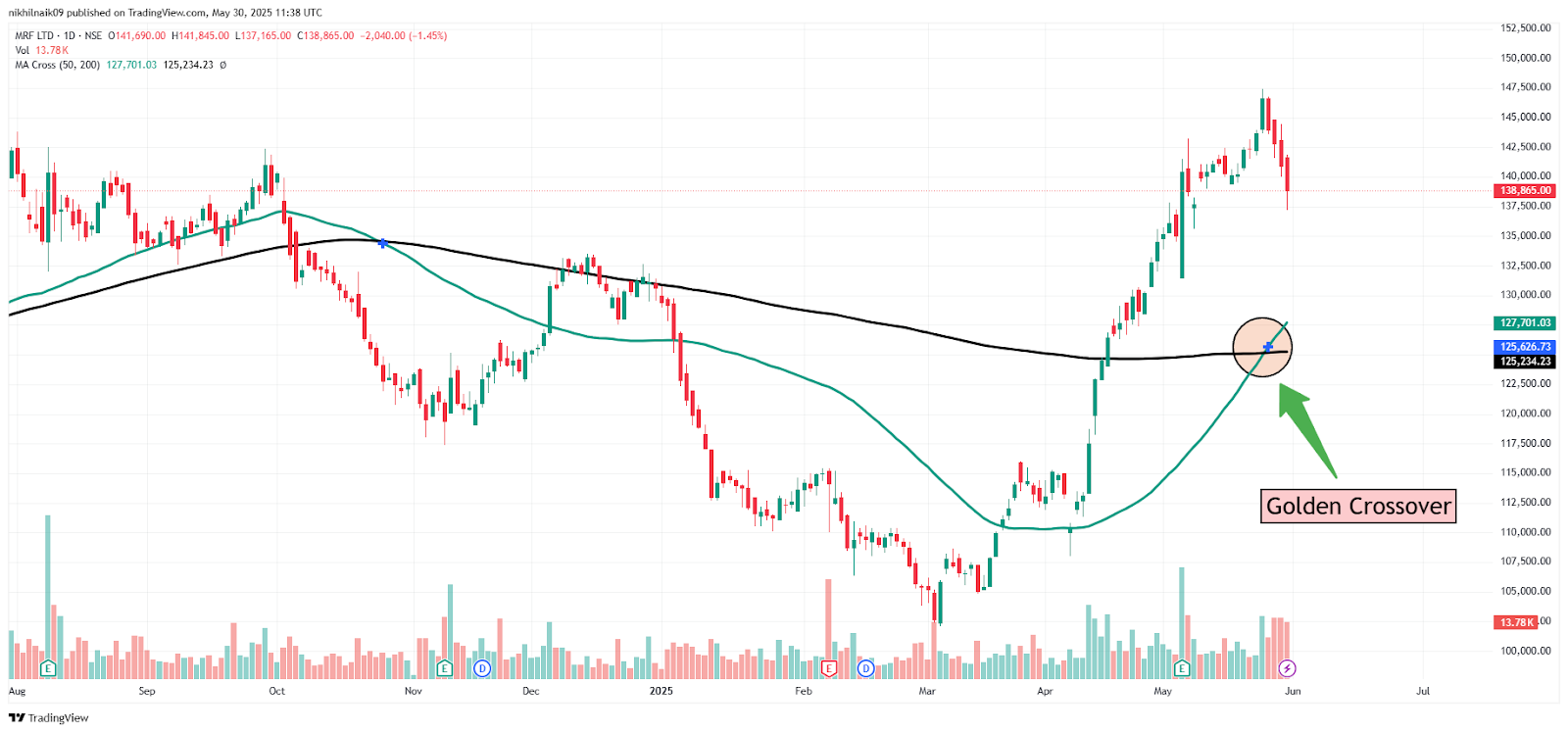This screenshot has height=733, width=1568.
Task: Click the red 138,865.00 price label
Action: click(1526, 191)
